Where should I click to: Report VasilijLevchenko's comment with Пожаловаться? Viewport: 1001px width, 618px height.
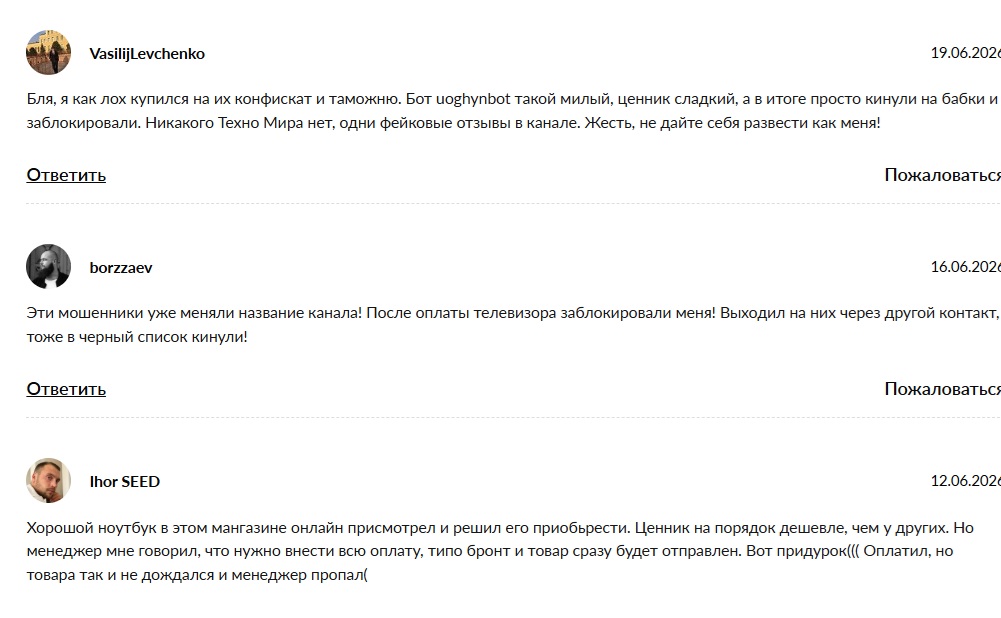[x=942, y=175]
